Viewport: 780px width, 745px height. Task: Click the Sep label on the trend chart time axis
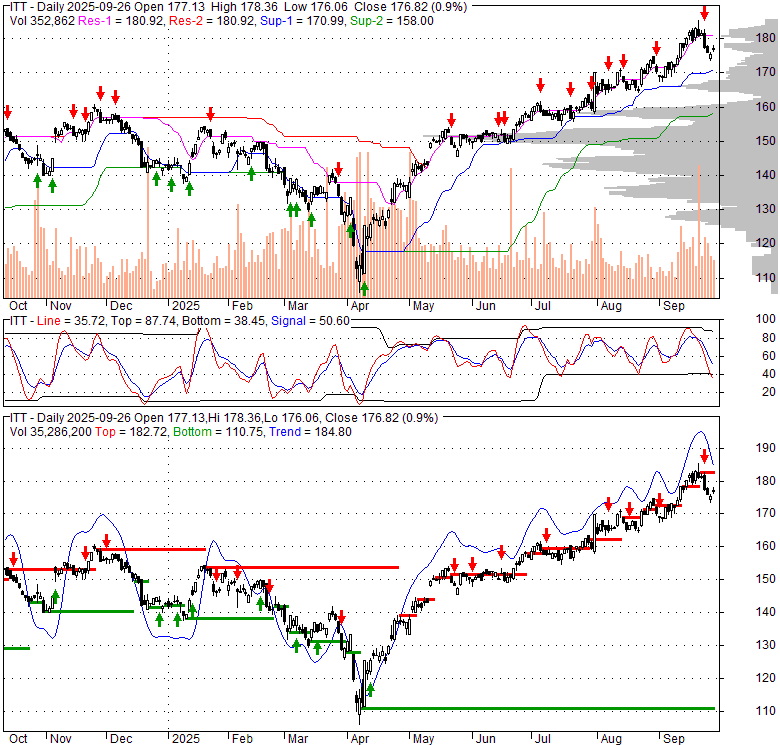pyautogui.click(x=674, y=739)
